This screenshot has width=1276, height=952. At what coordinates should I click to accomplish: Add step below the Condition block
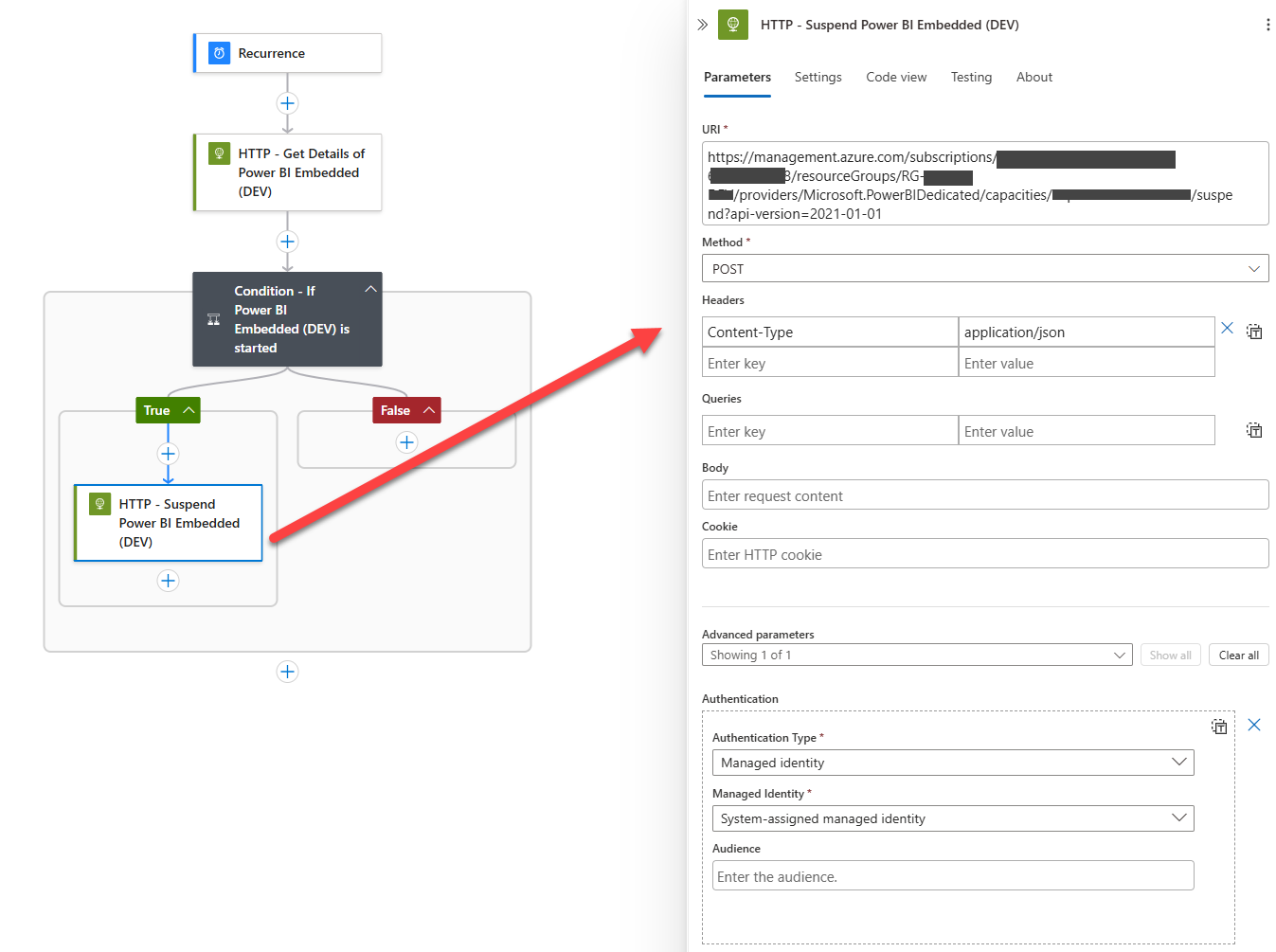[287, 672]
